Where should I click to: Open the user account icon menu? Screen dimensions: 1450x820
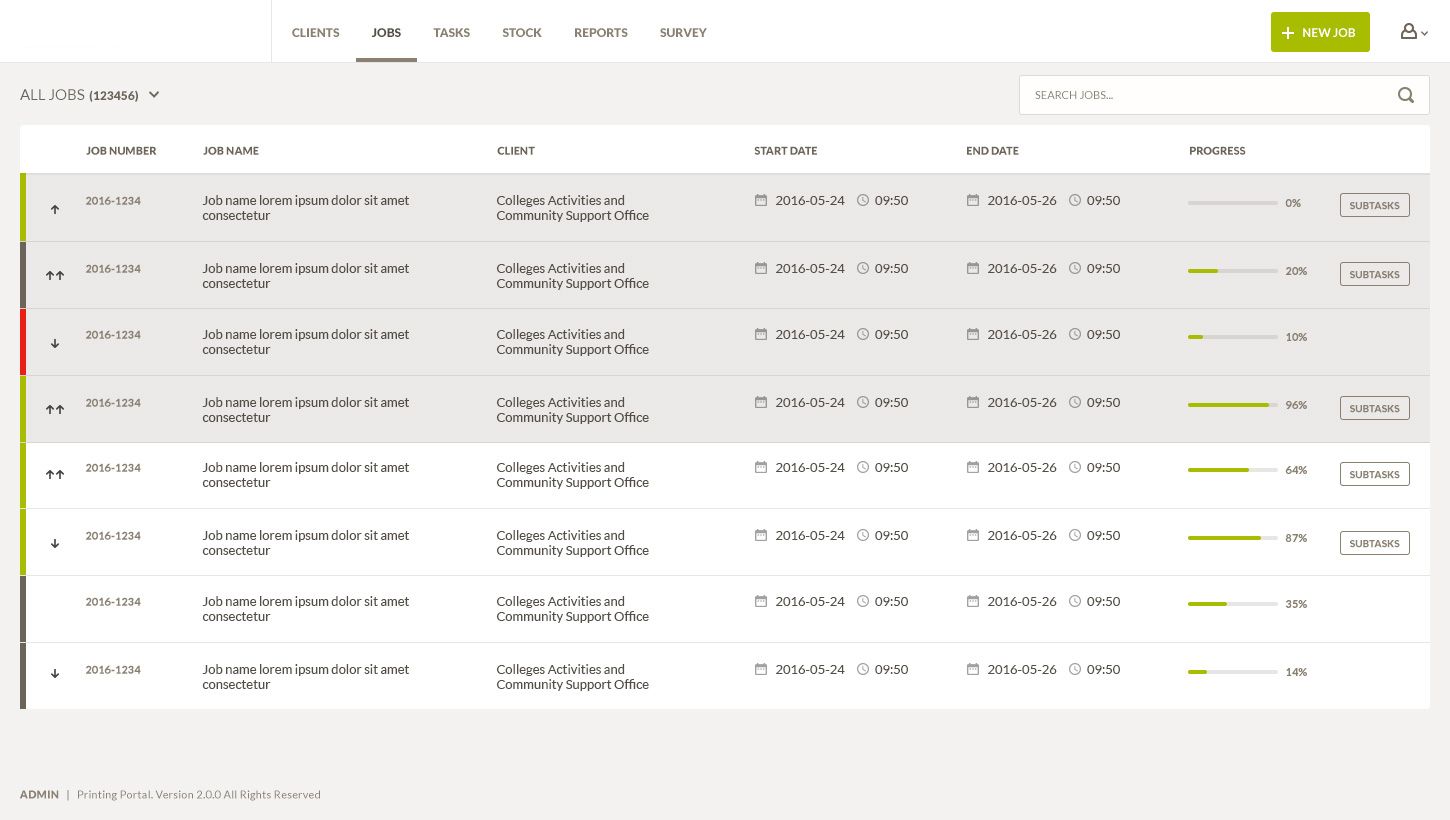(x=1412, y=32)
